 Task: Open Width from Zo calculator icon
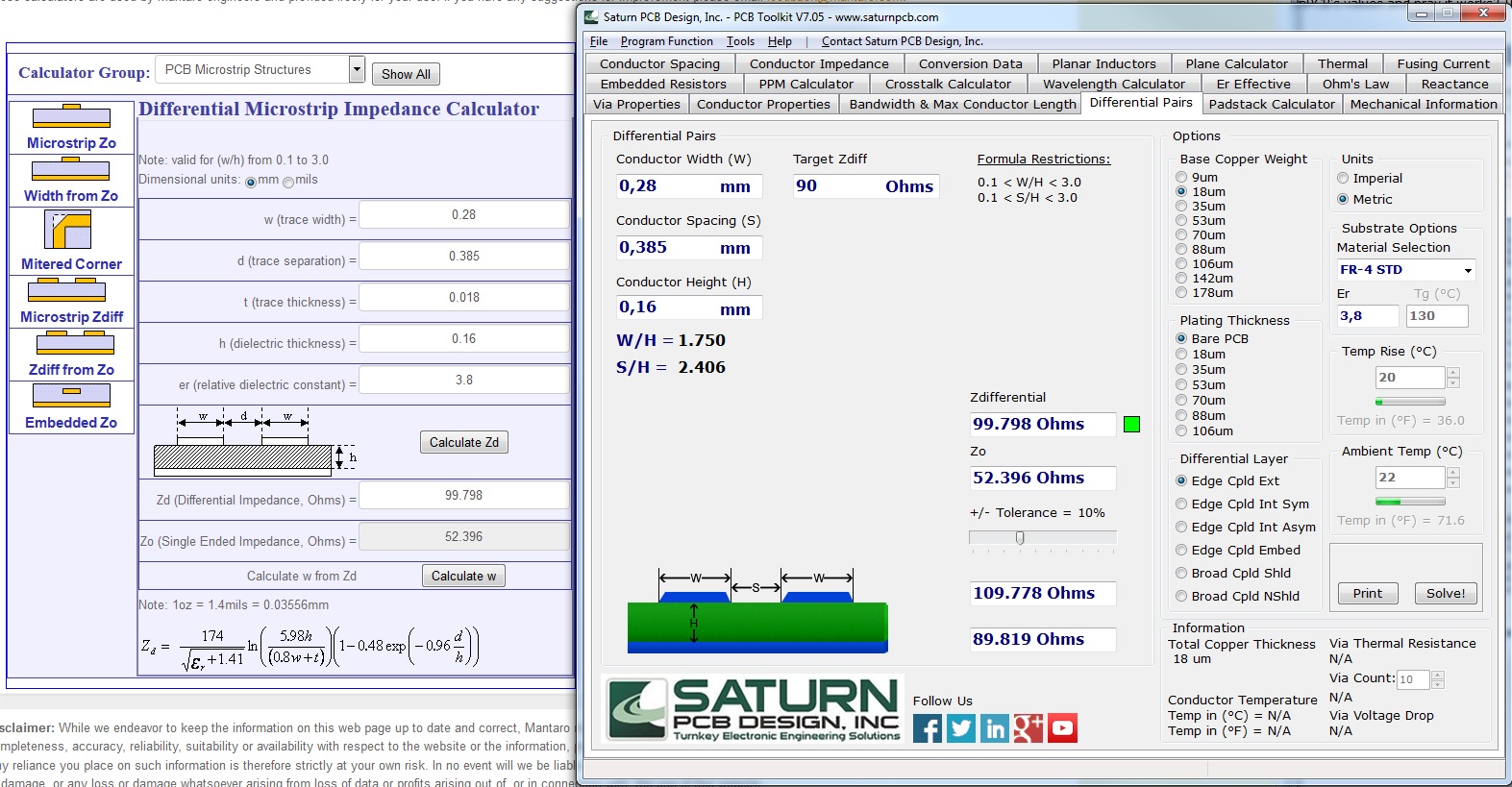71,170
